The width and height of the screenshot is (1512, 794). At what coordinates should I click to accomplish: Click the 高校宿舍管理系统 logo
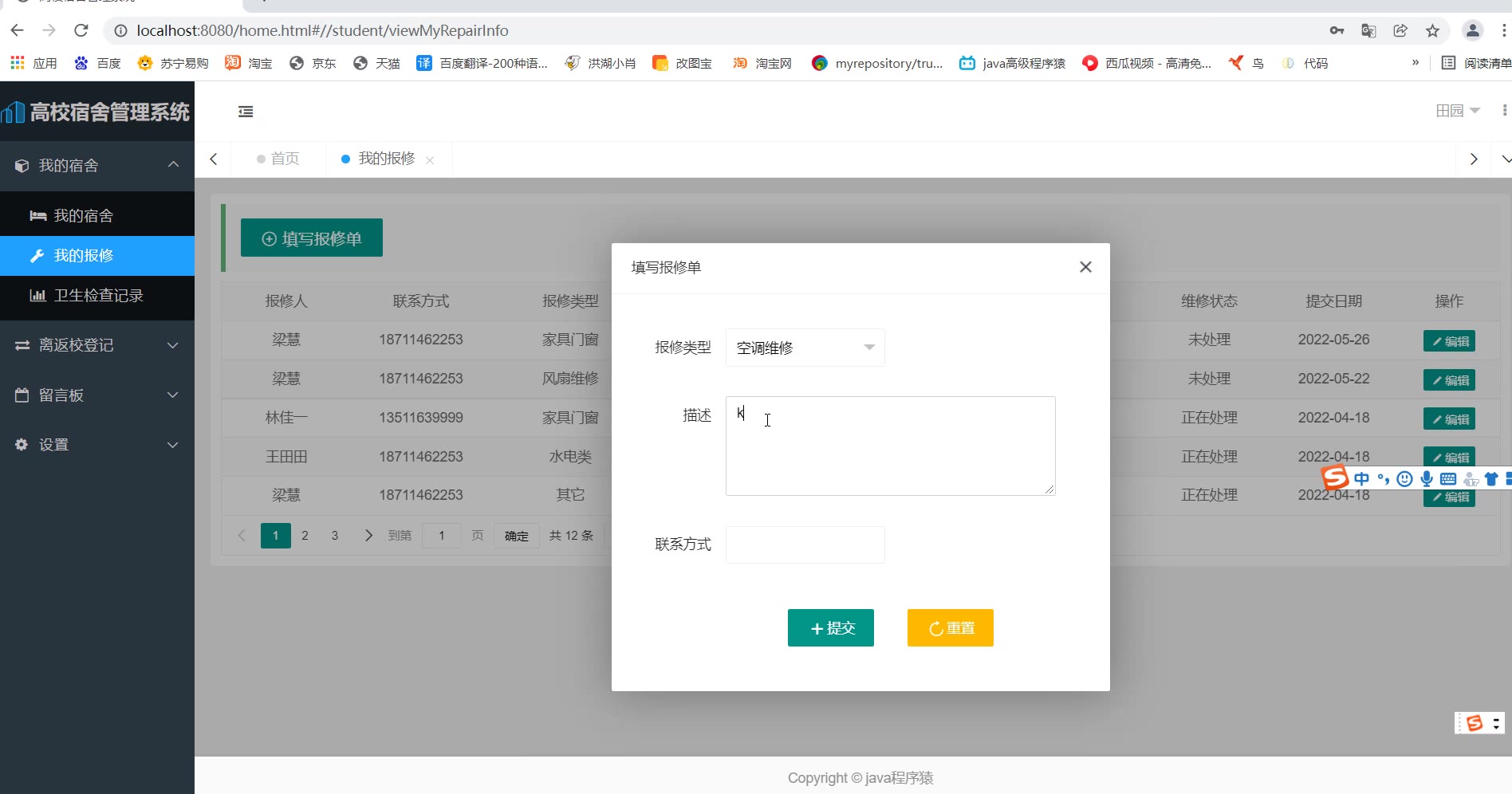(96, 112)
